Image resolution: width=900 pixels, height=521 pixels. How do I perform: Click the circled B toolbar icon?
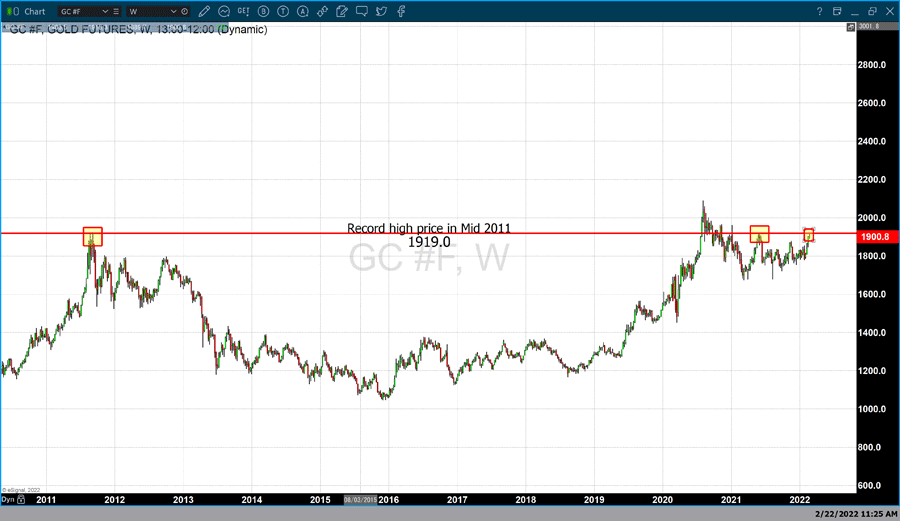click(264, 11)
